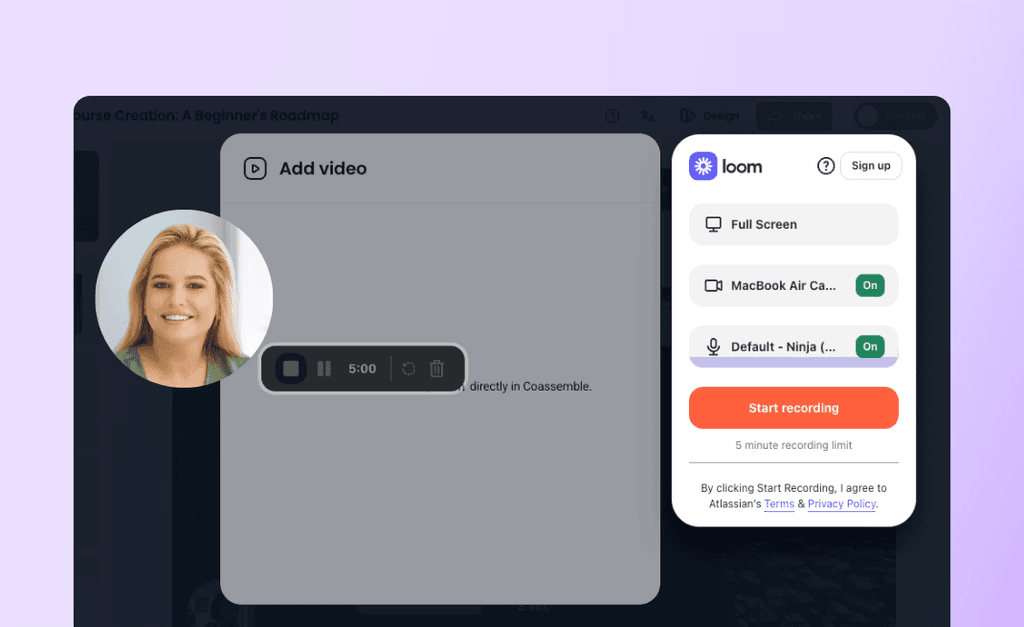Turn off the MacBook Air camera toggle
1024x627 pixels.
870,285
